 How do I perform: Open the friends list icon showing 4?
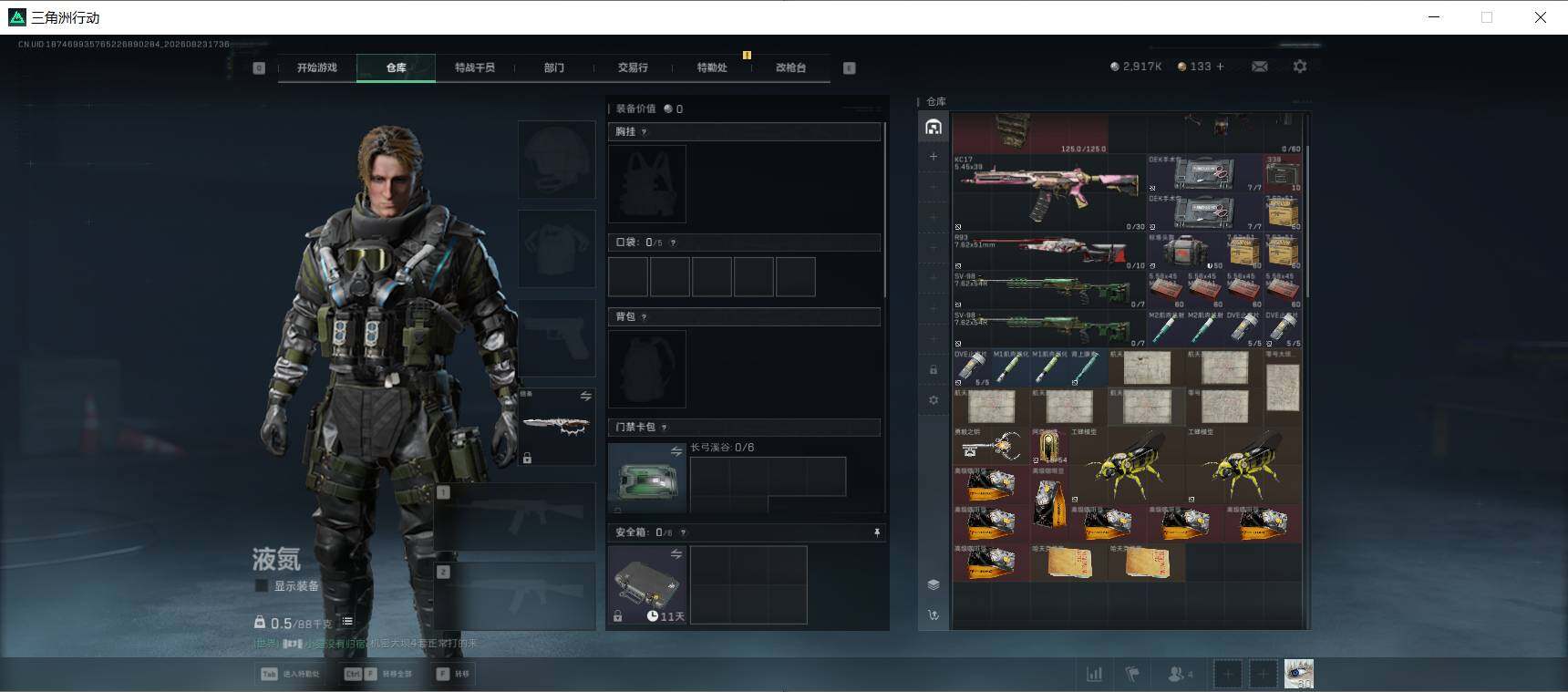coord(1181,674)
